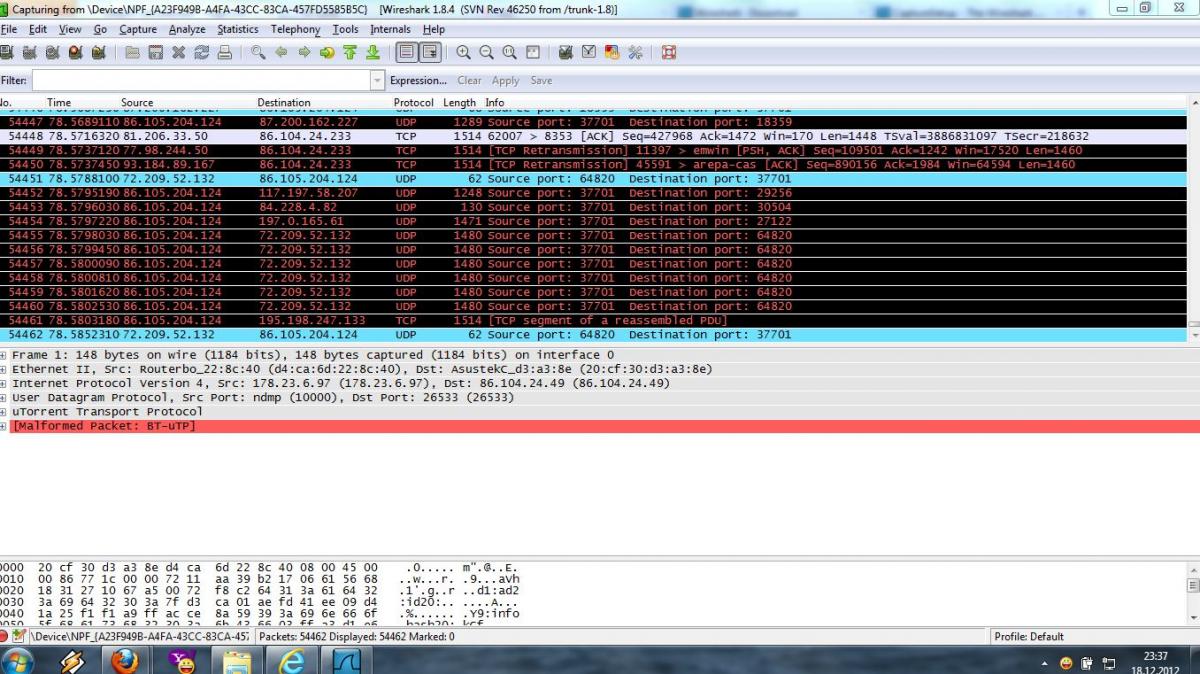The image size is (1200, 674).
Task: Save the capture file icon
Action: pyautogui.click(x=155, y=52)
